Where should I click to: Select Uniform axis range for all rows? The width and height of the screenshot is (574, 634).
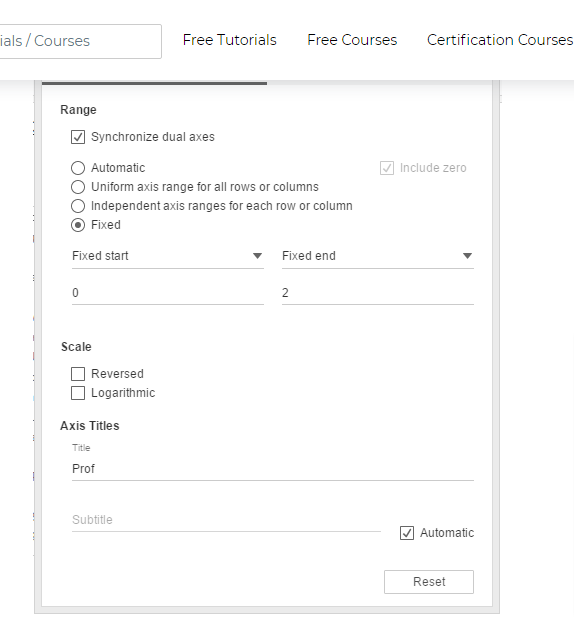point(78,187)
